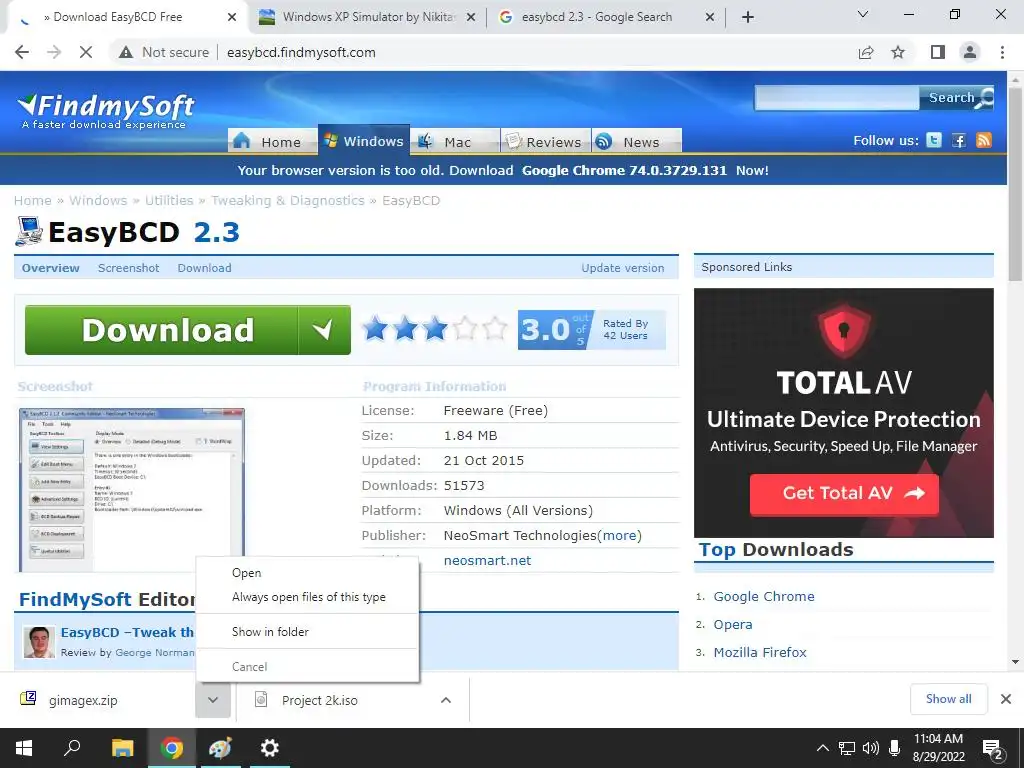Image resolution: width=1024 pixels, height=768 pixels.
Task: Open Settings gear in taskbar
Action: [269, 748]
